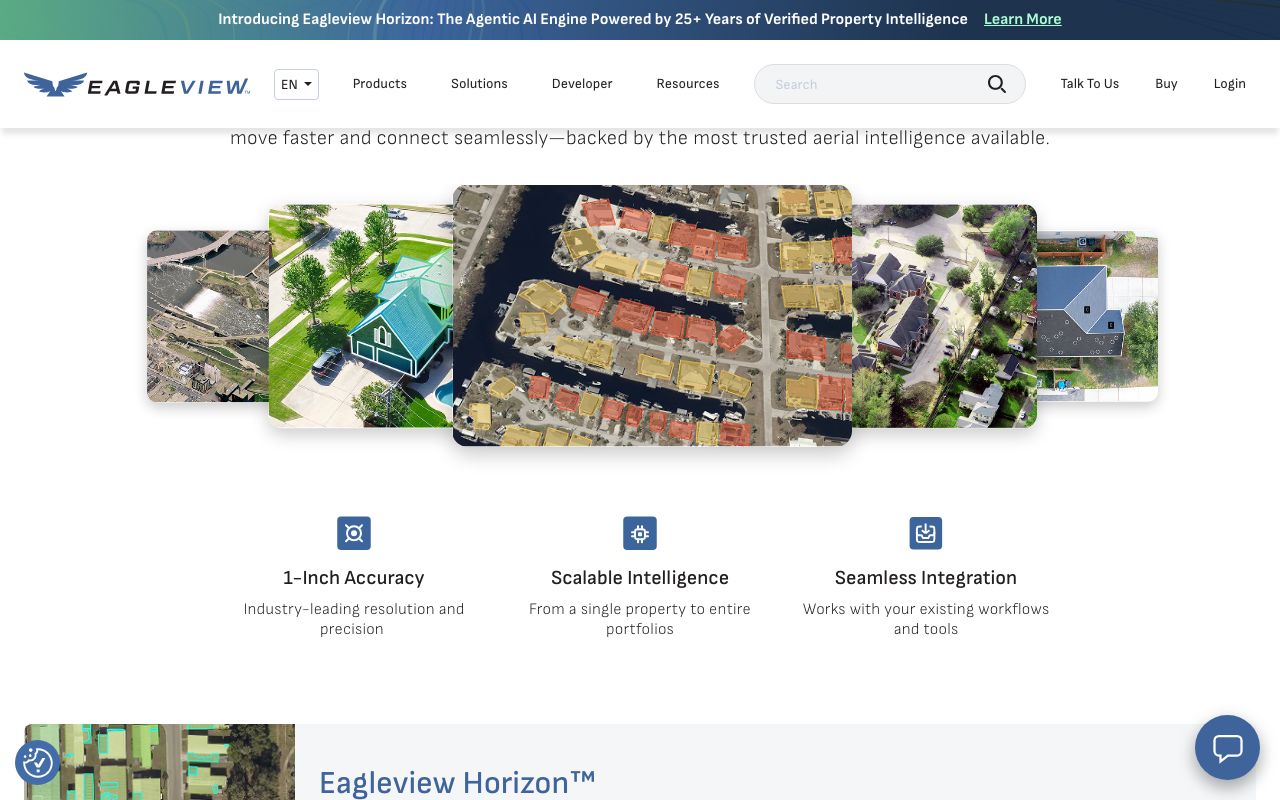Click the Eagleview logo
This screenshot has height=800, width=1280.
pos(137,85)
